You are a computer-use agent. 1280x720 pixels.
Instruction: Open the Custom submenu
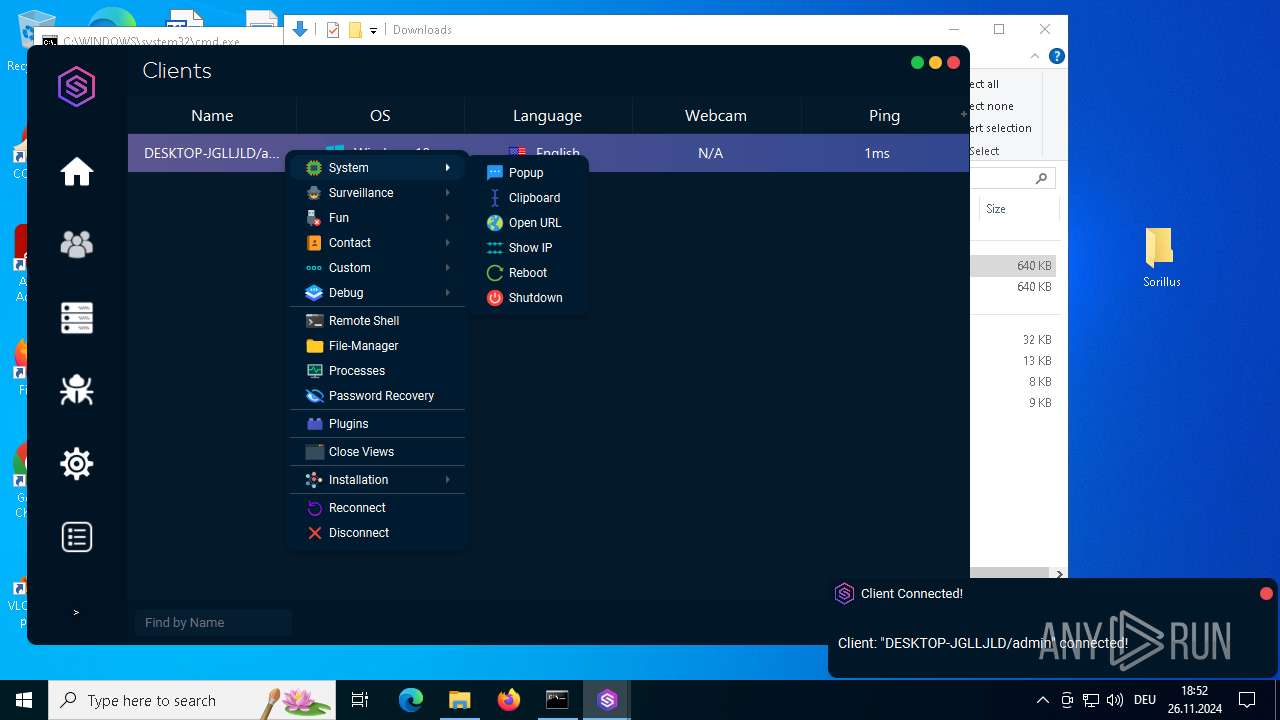click(x=378, y=268)
